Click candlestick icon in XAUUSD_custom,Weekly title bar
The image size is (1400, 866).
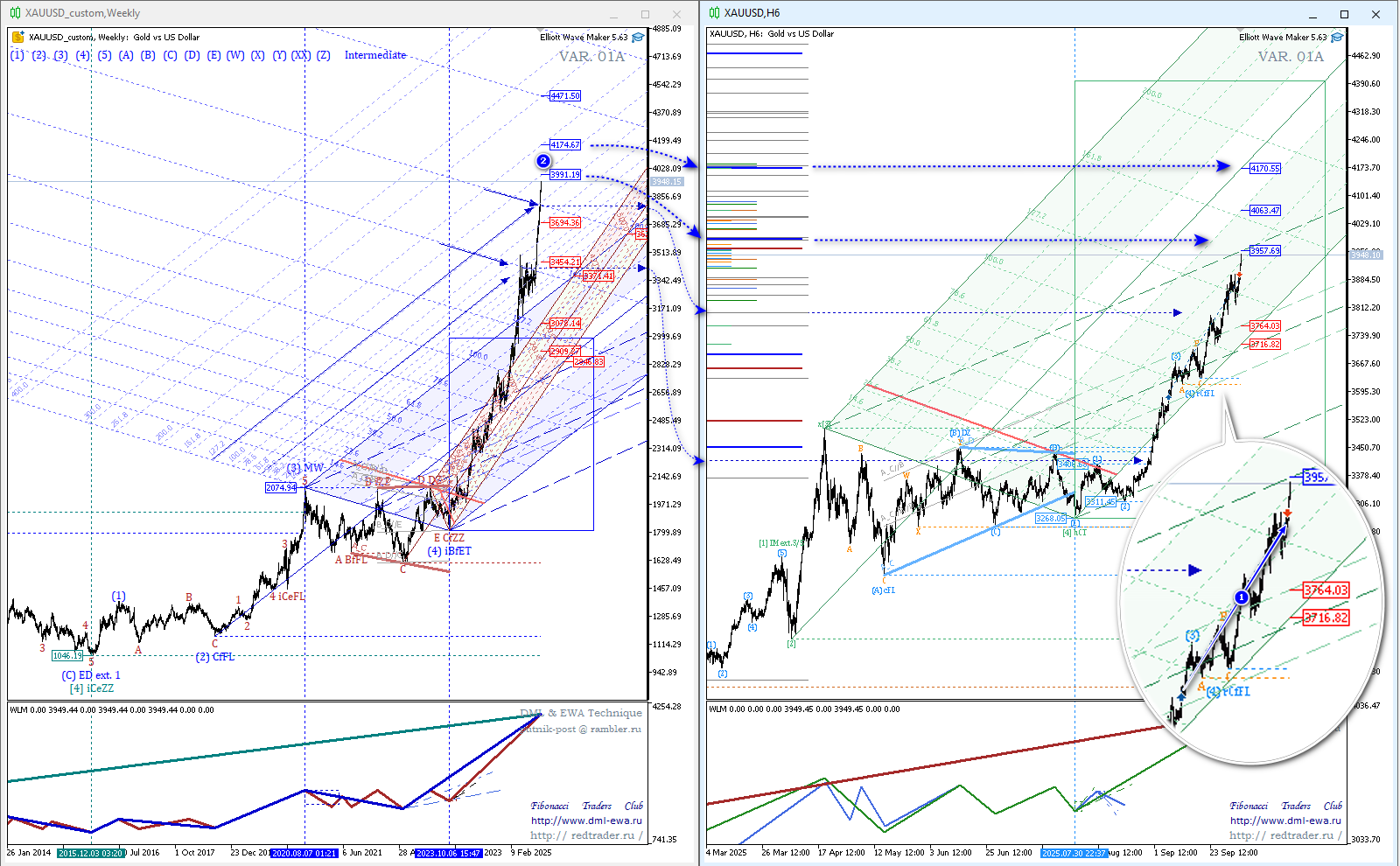point(15,13)
